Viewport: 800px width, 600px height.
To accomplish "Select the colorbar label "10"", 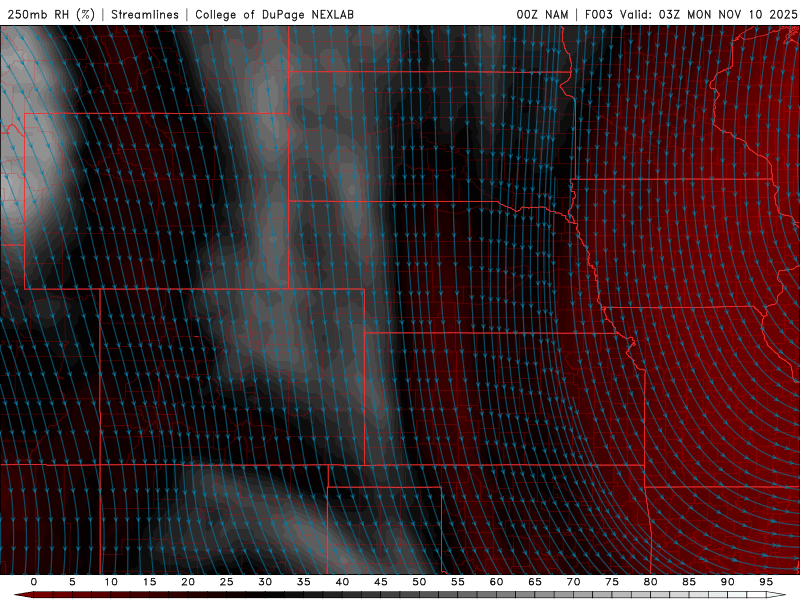I will click(x=111, y=582).
